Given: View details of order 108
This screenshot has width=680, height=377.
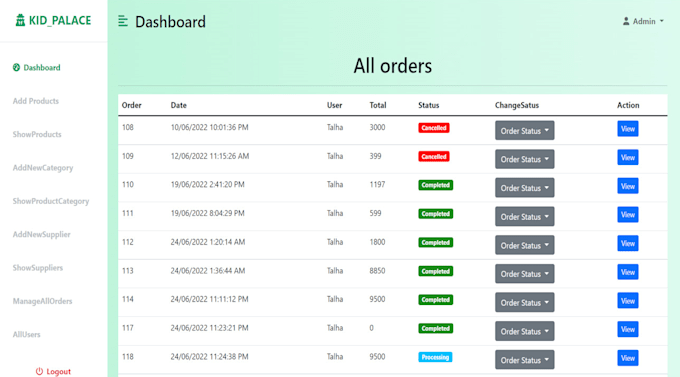Looking at the screenshot, I should 628,129.
